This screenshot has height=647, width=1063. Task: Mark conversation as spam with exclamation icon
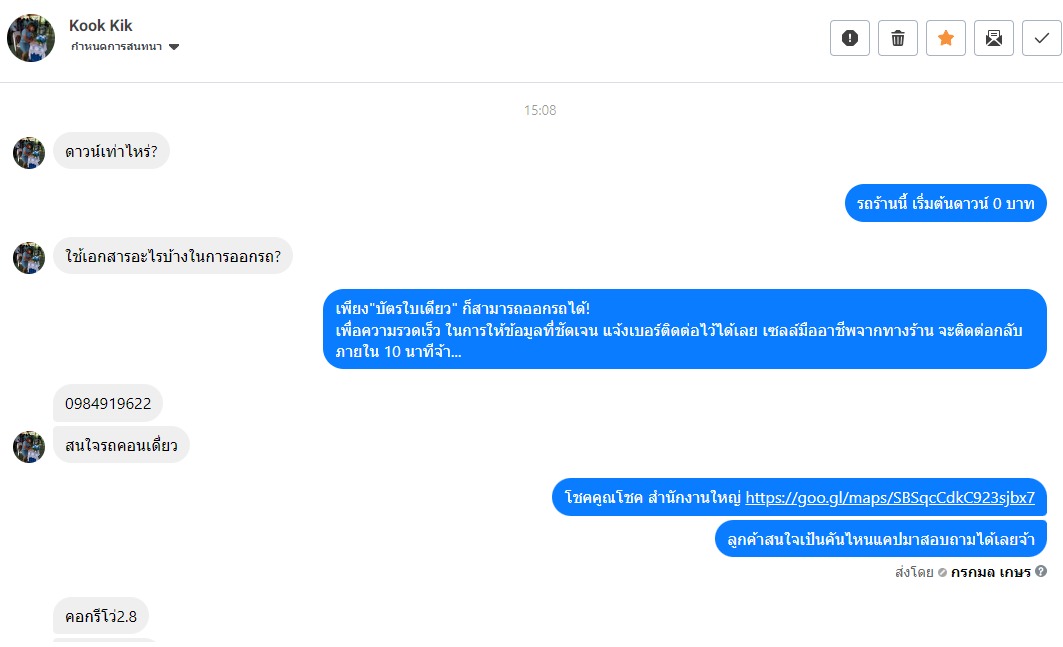849,38
